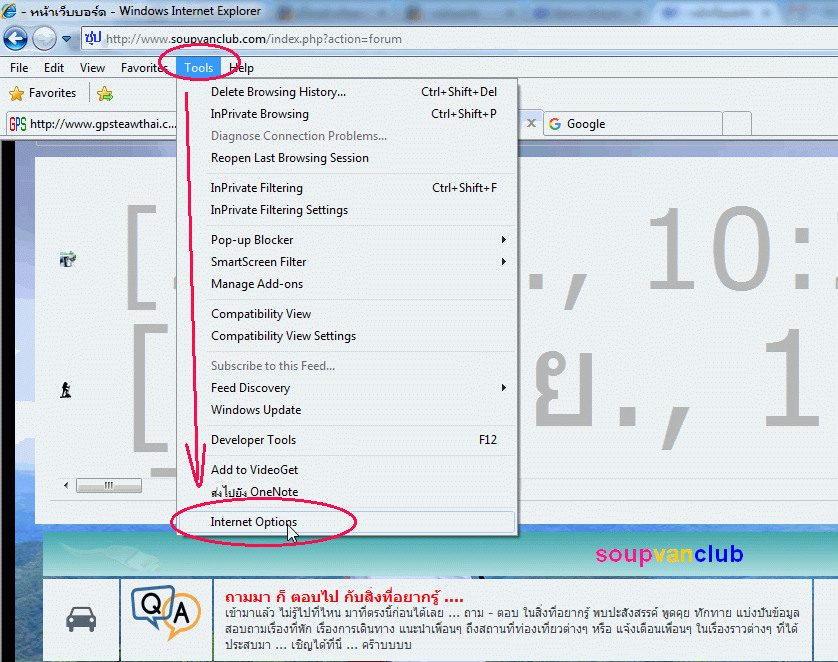This screenshot has width=838, height=662.
Task: Toggle Compatibility View
Action: [347, 314]
